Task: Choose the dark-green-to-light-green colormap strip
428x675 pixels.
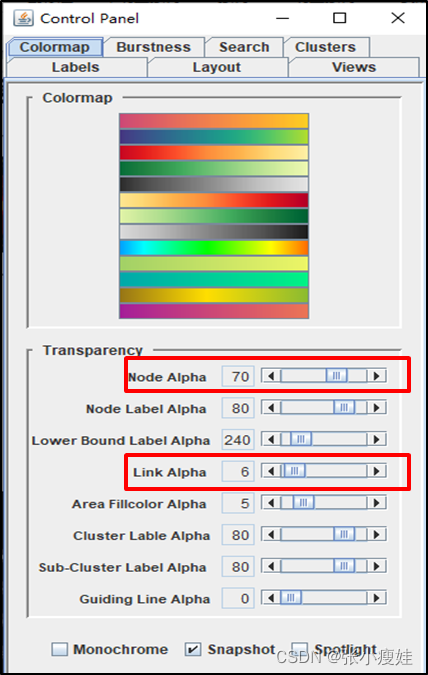Action: (x=214, y=168)
